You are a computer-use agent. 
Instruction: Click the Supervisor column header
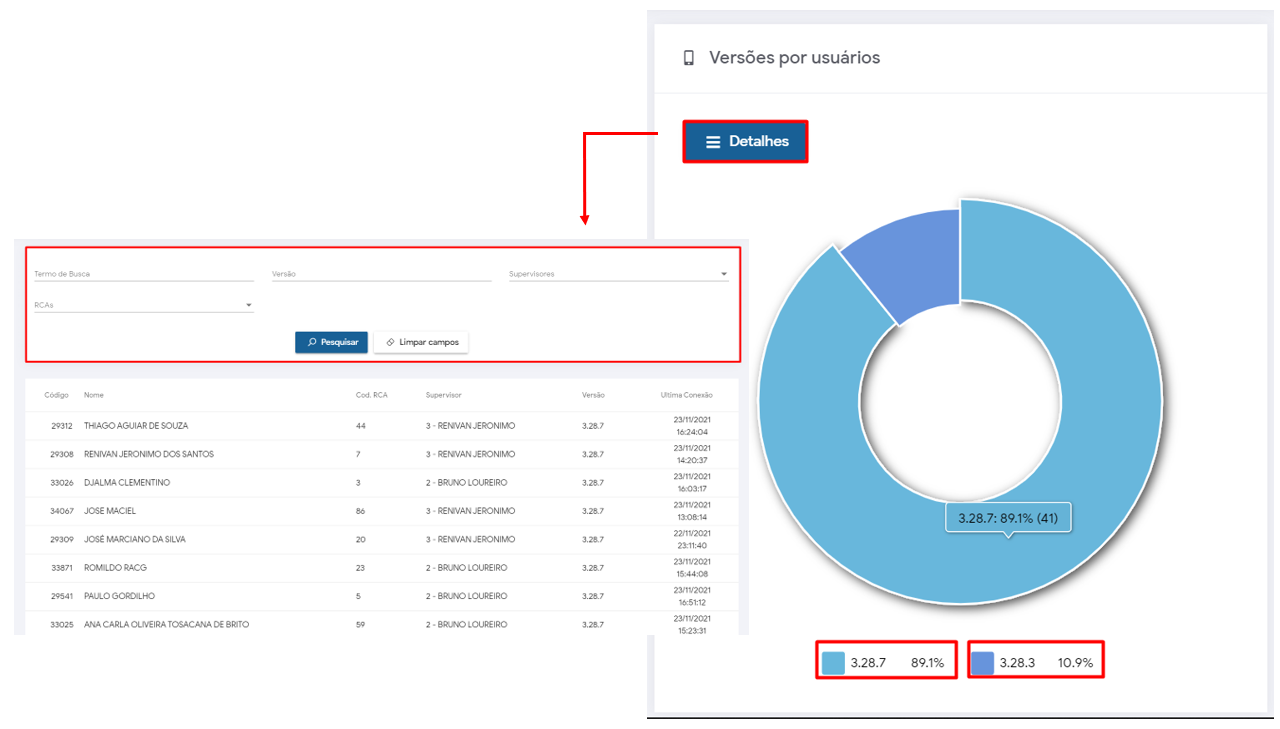443,395
